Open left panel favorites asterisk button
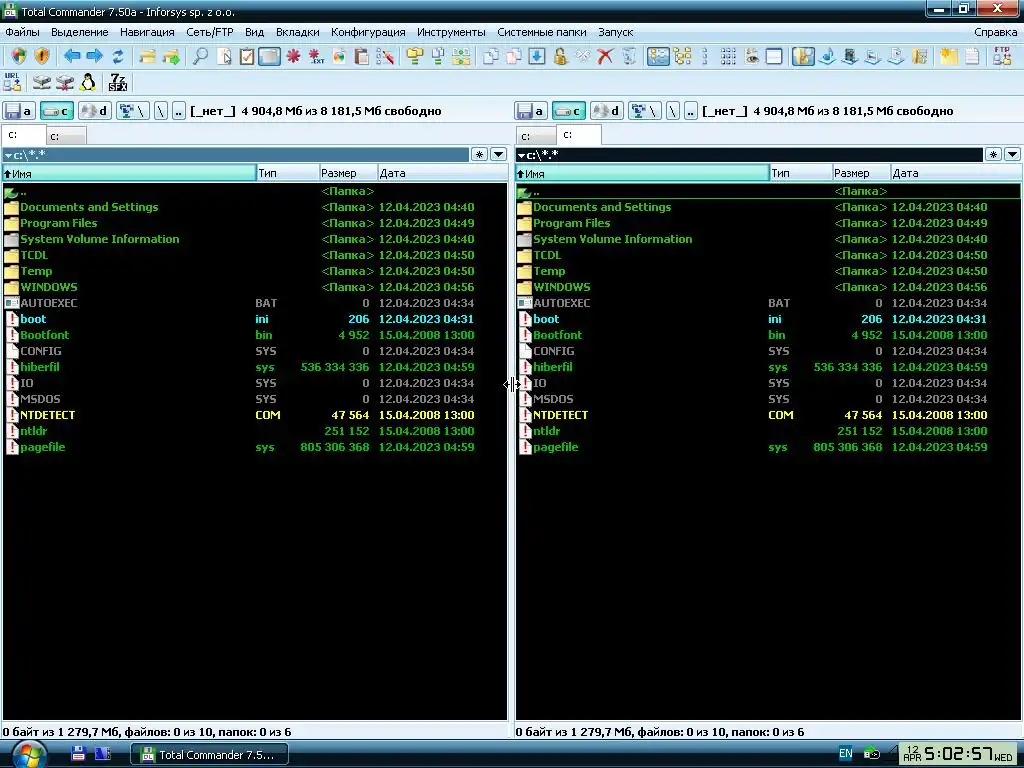 [479, 154]
